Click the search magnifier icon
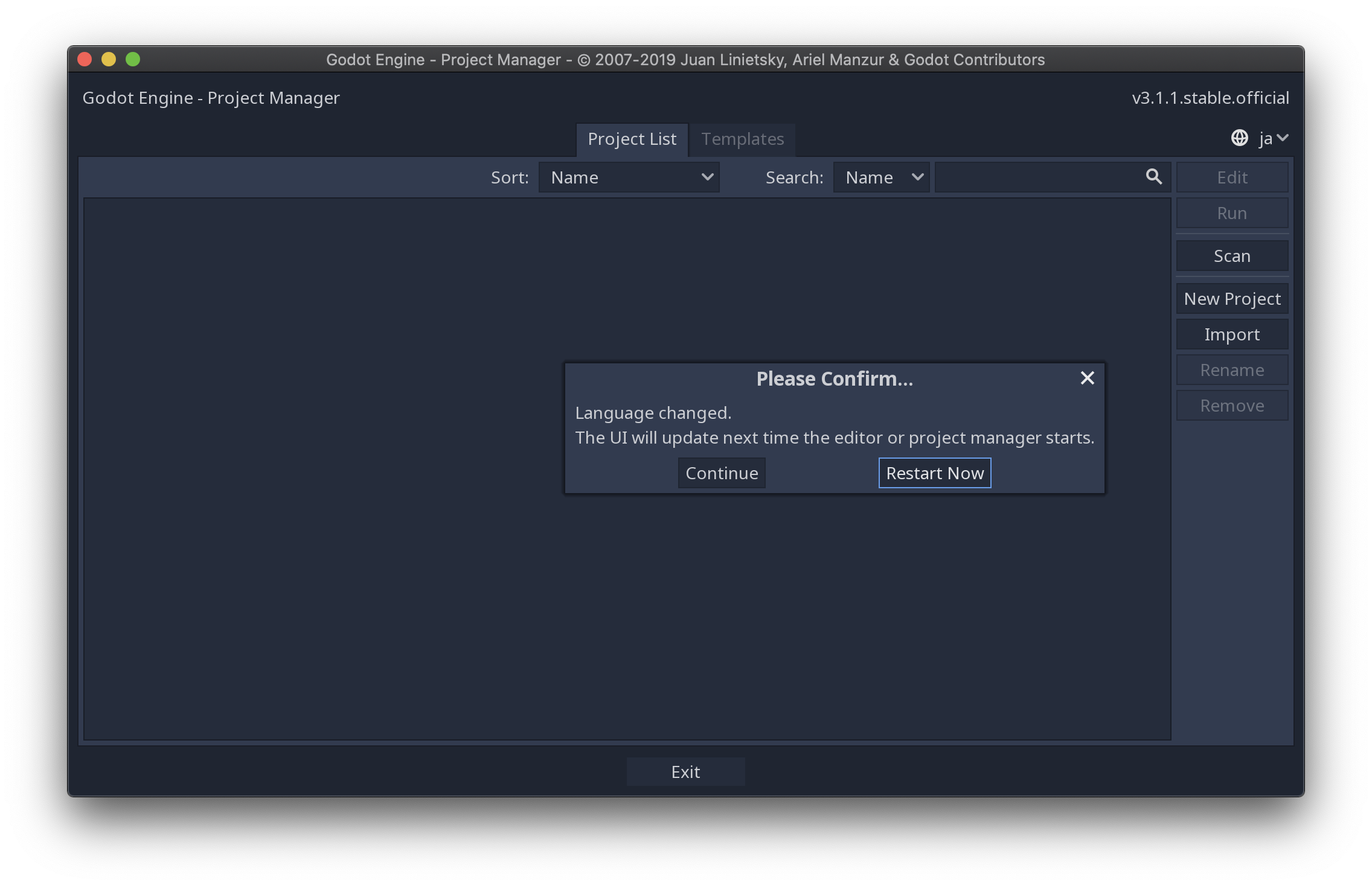Viewport: 1372px width, 886px height. (x=1153, y=177)
